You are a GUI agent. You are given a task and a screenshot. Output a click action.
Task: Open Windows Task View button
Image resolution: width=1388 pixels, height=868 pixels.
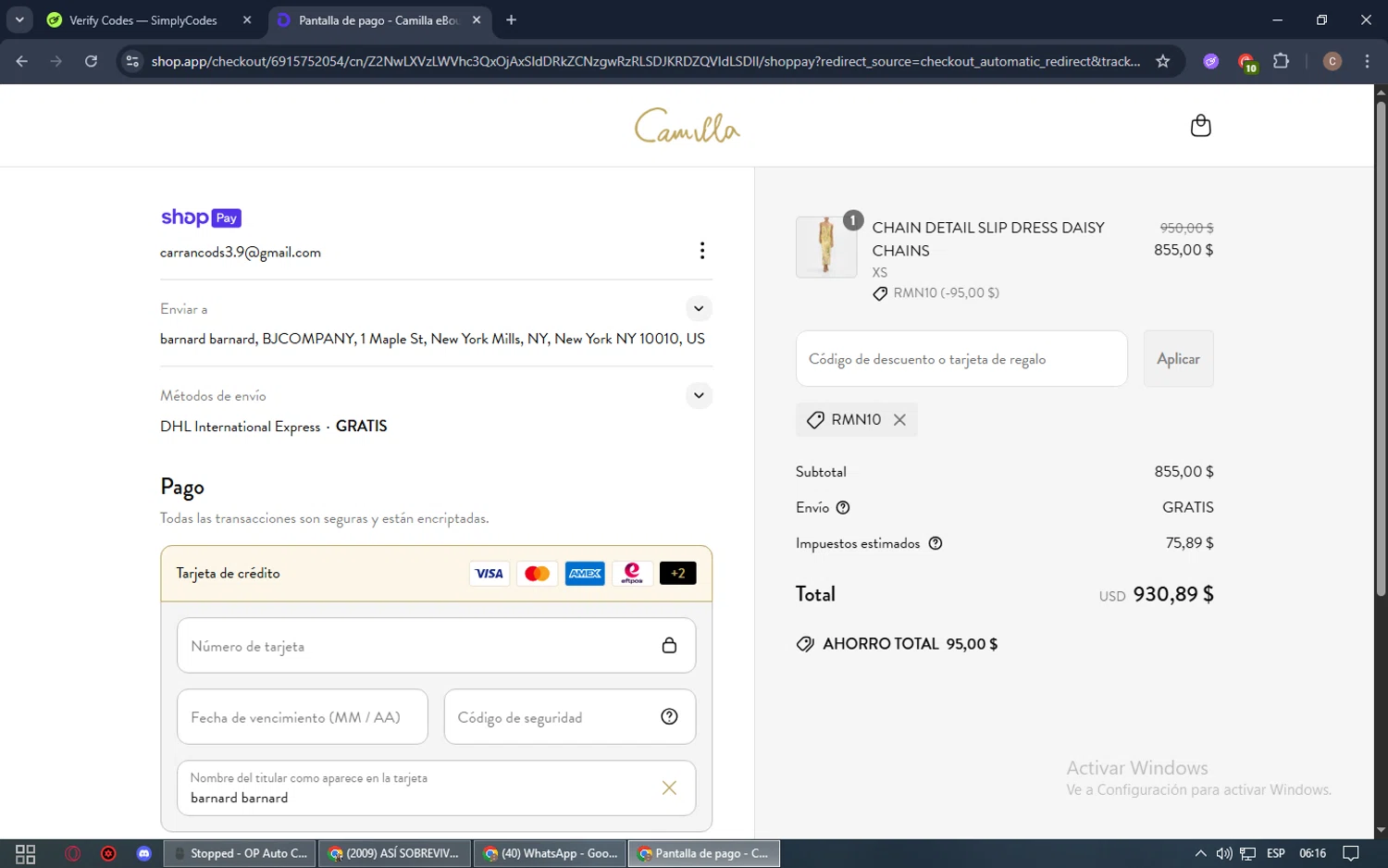coord(26,853)
